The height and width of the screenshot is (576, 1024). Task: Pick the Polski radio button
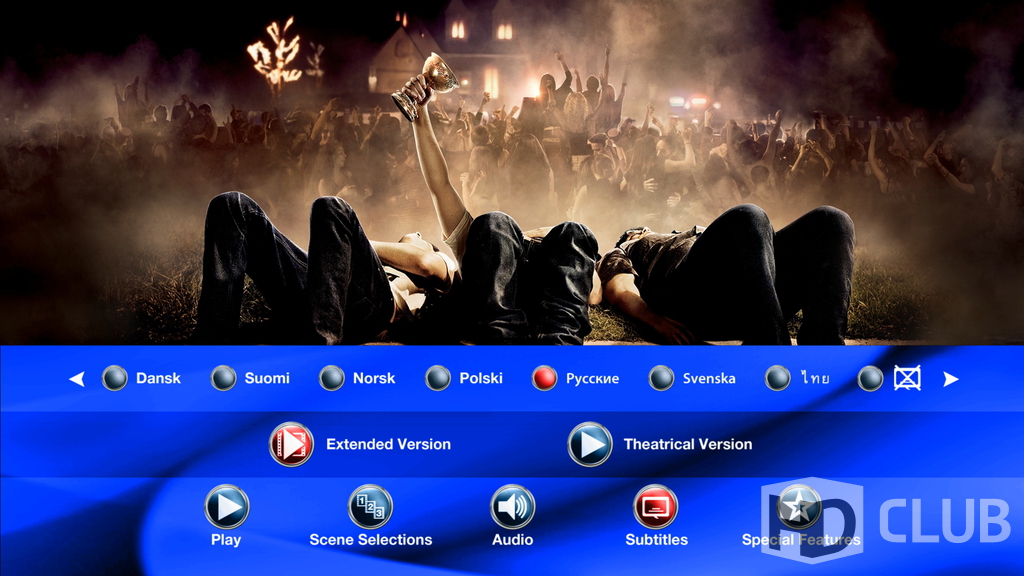click(x=438, y=378)
